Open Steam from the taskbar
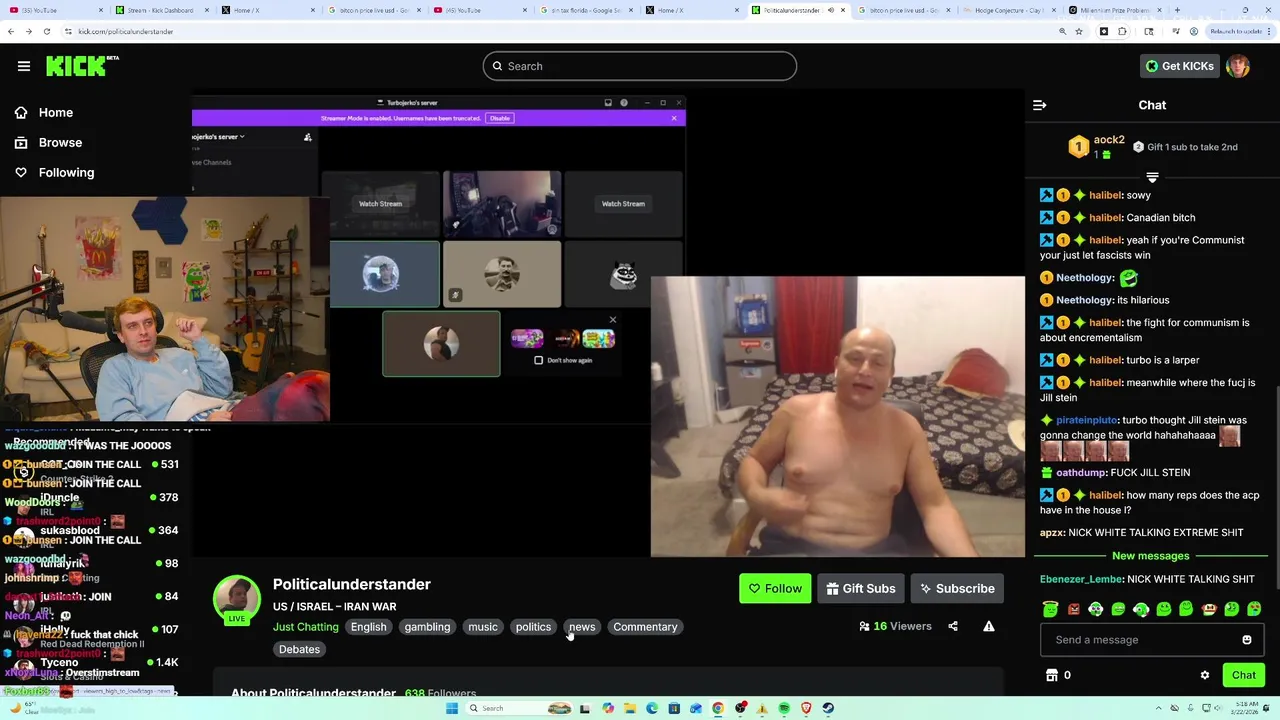 click(828, 708)
